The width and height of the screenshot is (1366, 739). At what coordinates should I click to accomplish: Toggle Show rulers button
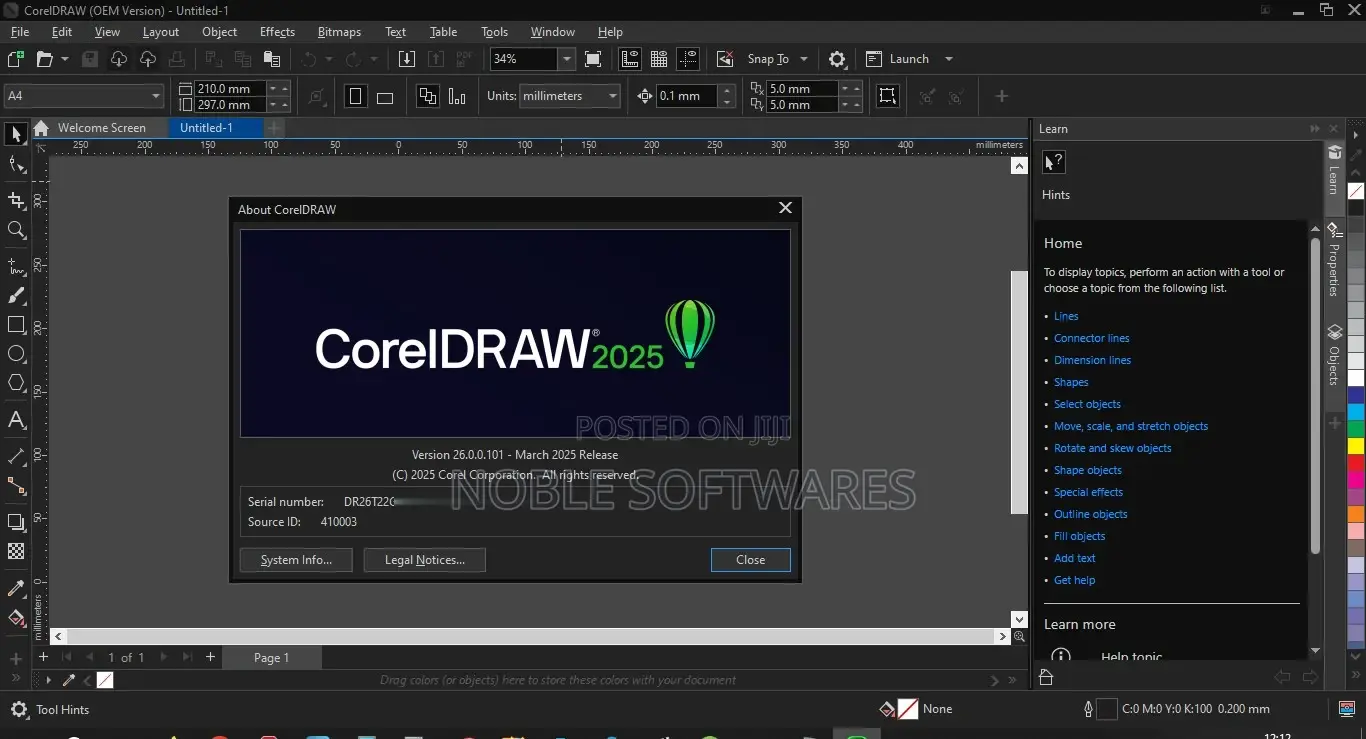[x=630, y=59]
